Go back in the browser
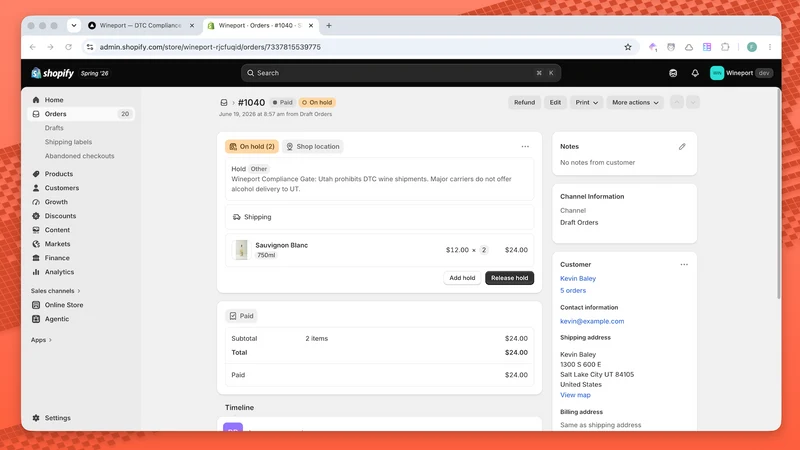This screenshot has height=450, width=800. 33,47
